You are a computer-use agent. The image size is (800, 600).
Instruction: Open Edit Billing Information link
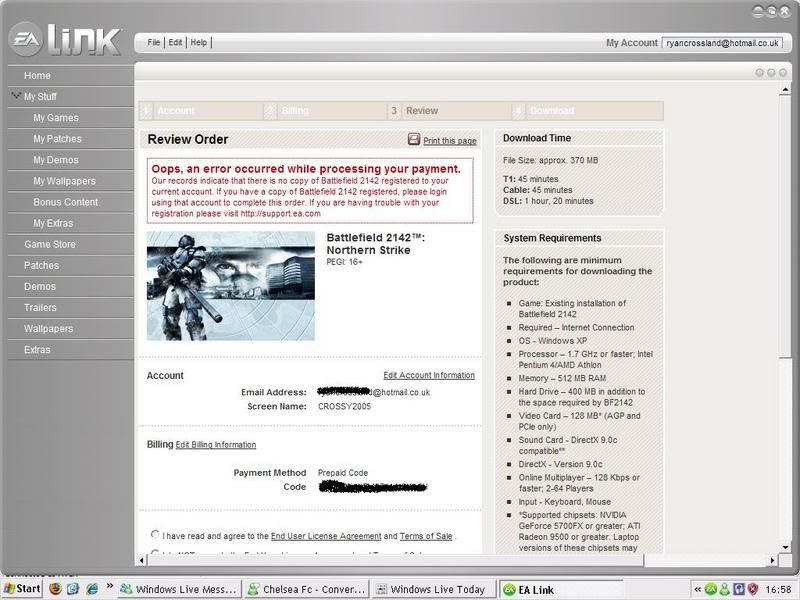pos(216,445)
